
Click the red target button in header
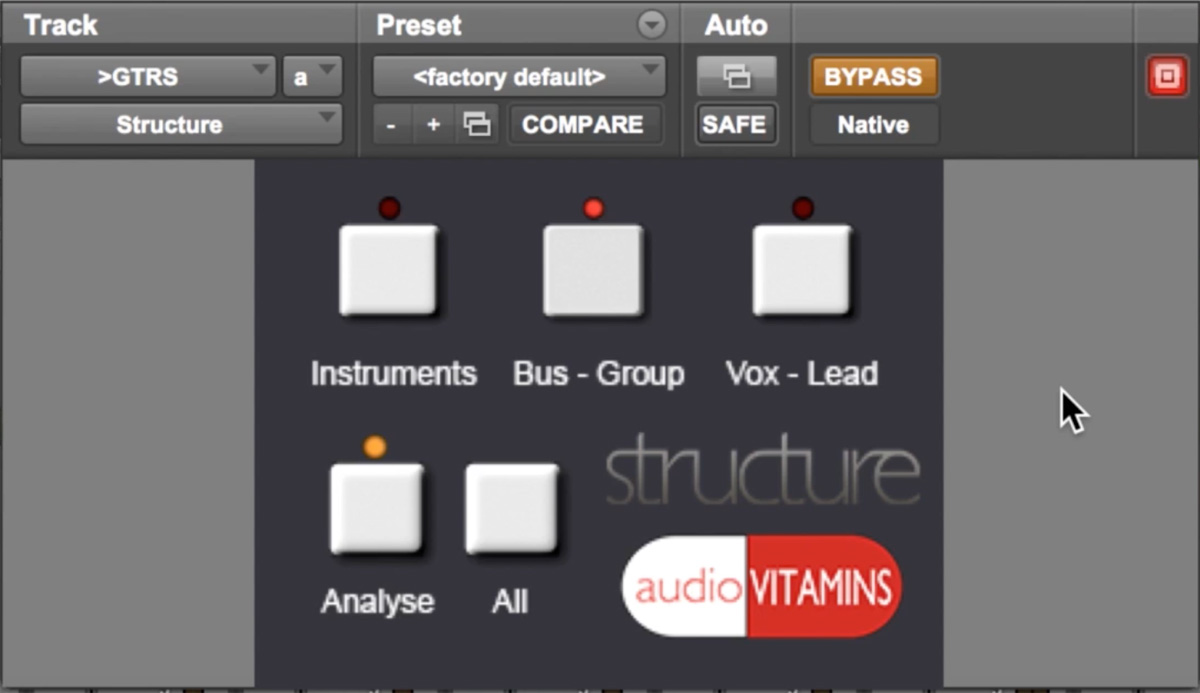(1166, 77)
